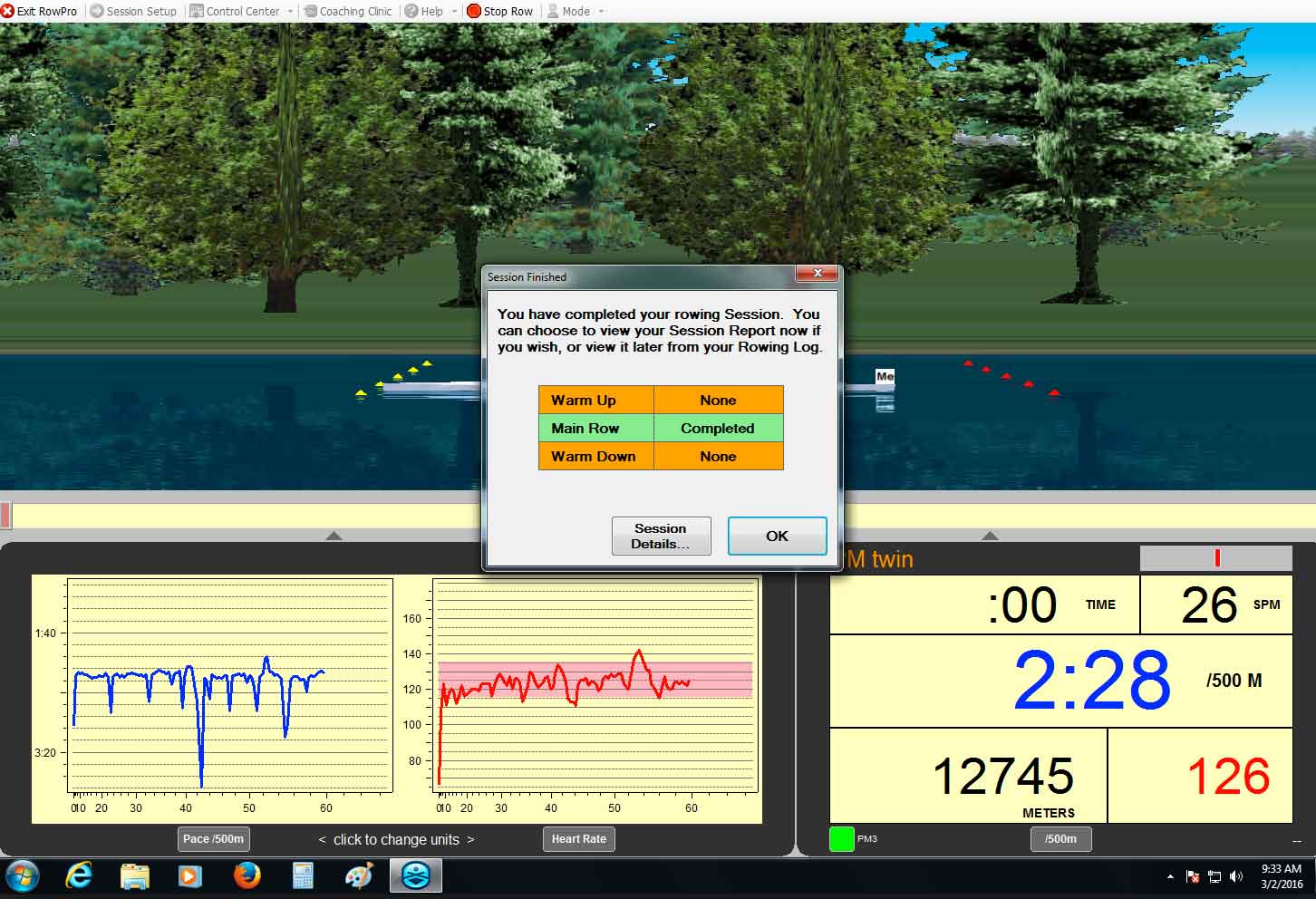This screenshot has height=899, width=1316.
Task: Click the Me boat label on water
Action: 885,376
